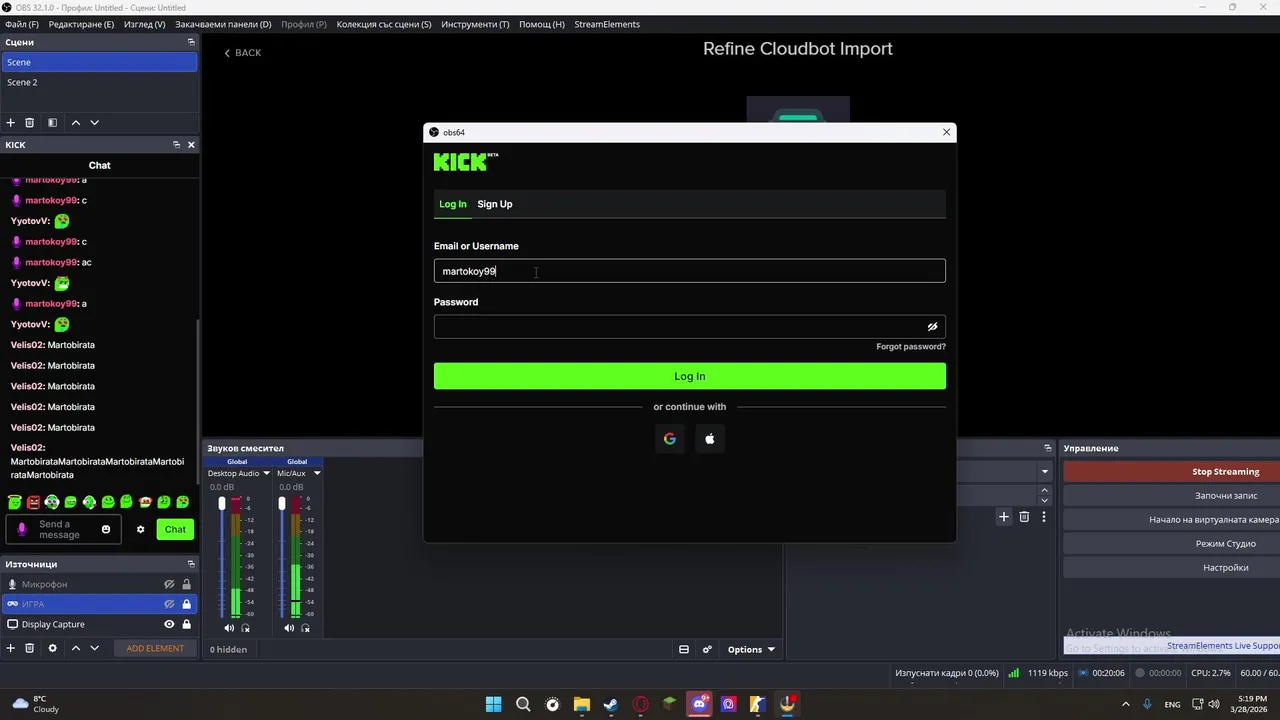Move selected scene down in Сцени panel
The width and height of the screenshot is (1280, 720).
click(x=94, y=122)
